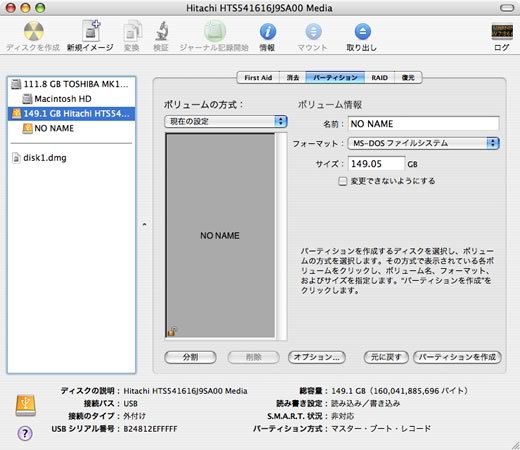Click the ディスクの説明 value Hitachi HTS541616J9SA00 Media

185,391
